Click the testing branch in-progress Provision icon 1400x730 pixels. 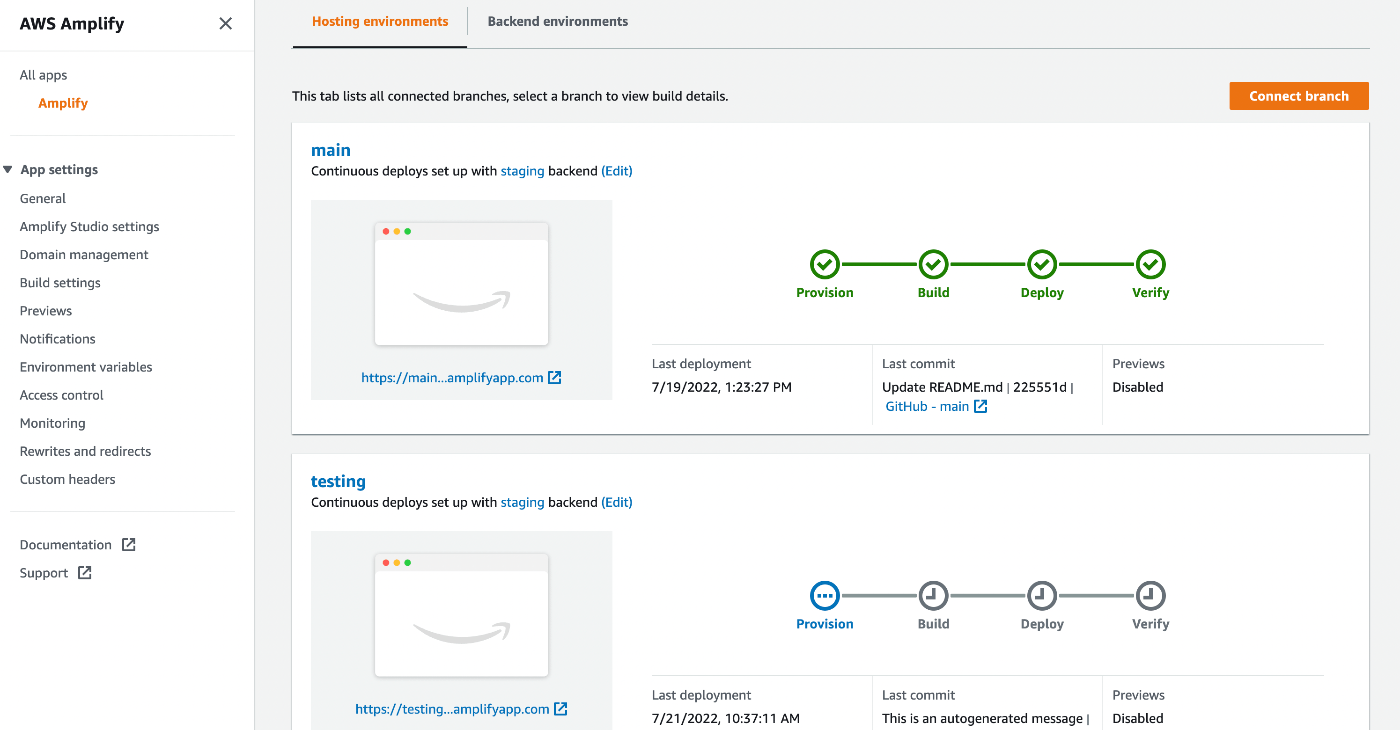(x=824, y=596)
